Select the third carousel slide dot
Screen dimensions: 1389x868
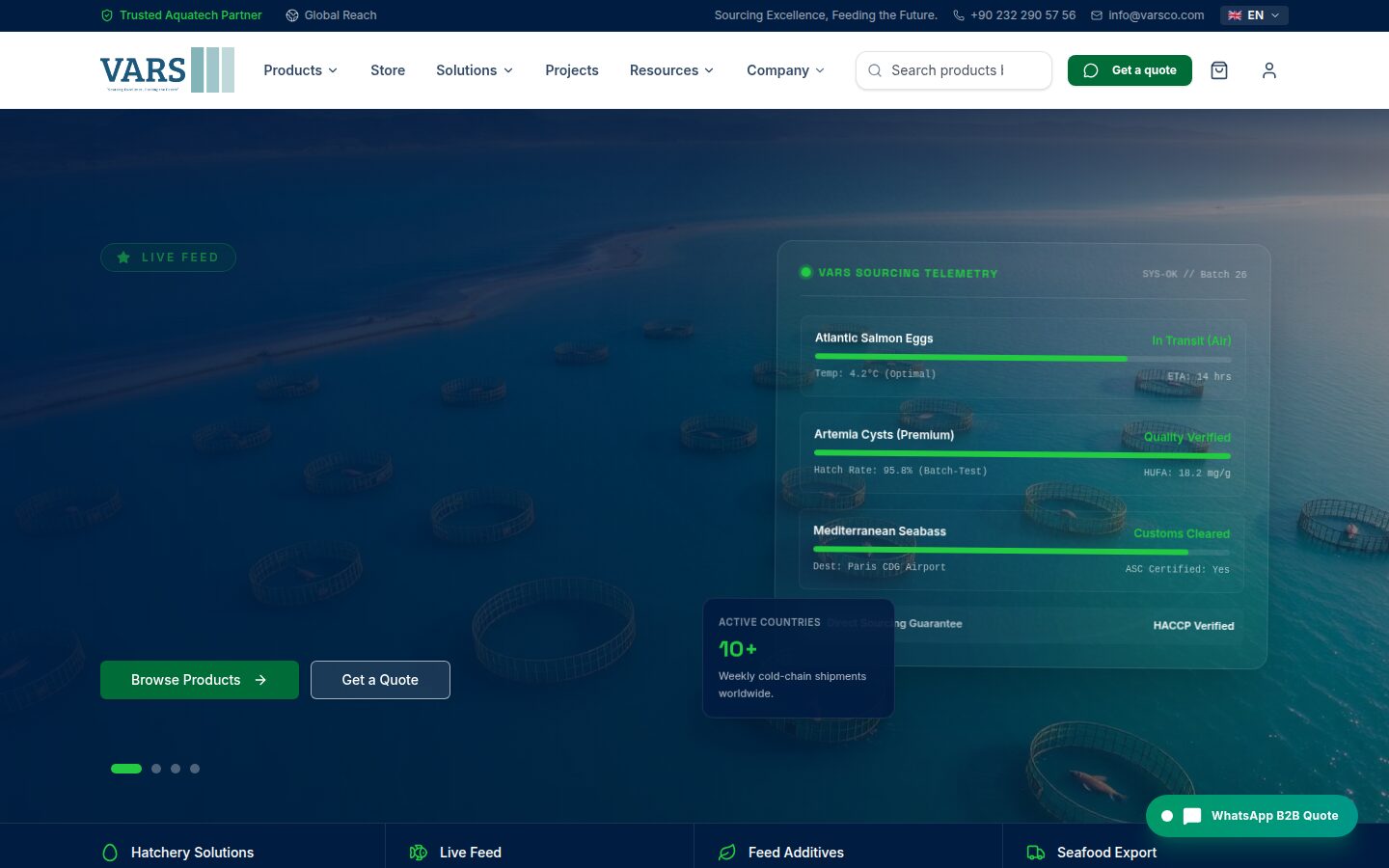tap(176, 769)
